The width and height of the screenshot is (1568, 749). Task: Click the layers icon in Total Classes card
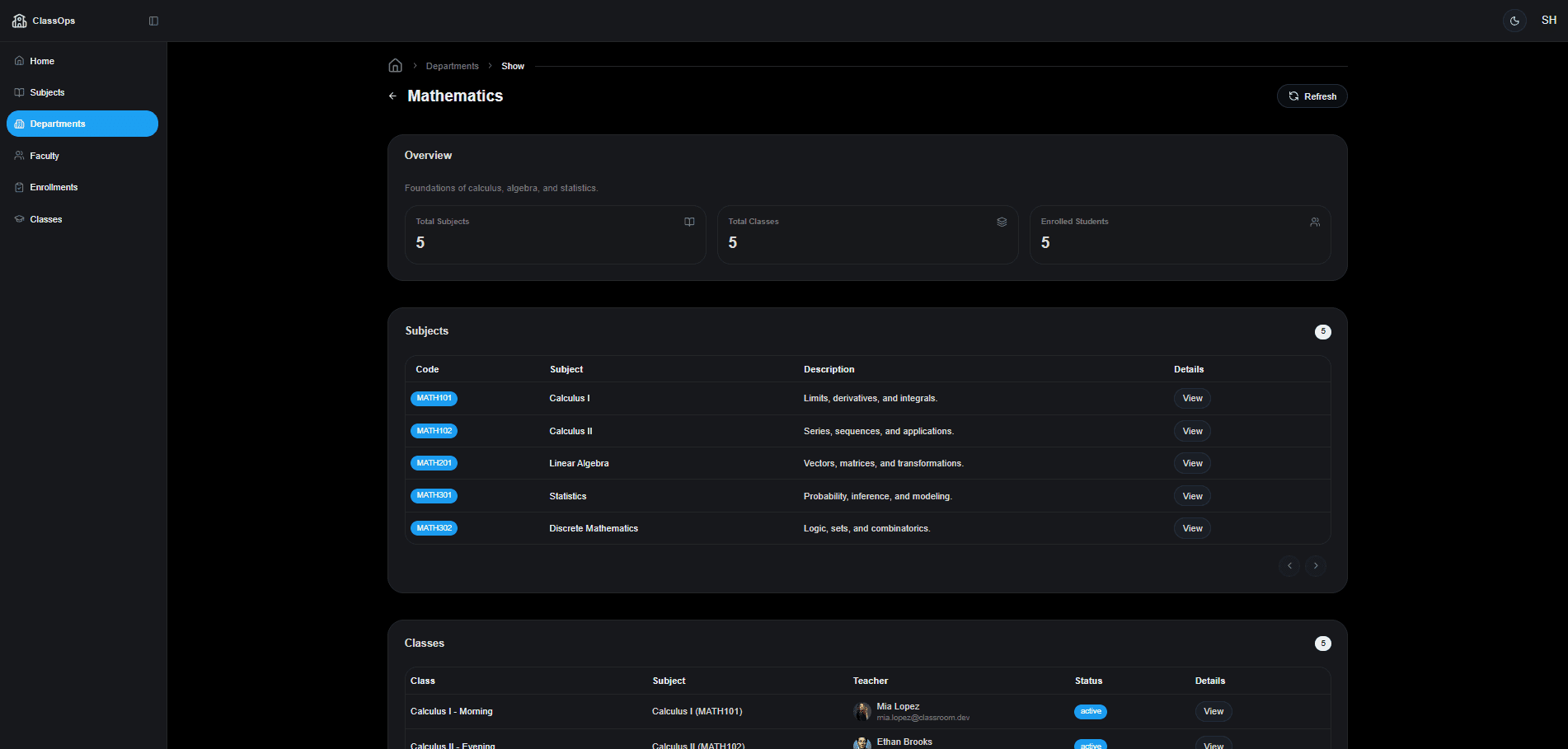point(1002,222)
